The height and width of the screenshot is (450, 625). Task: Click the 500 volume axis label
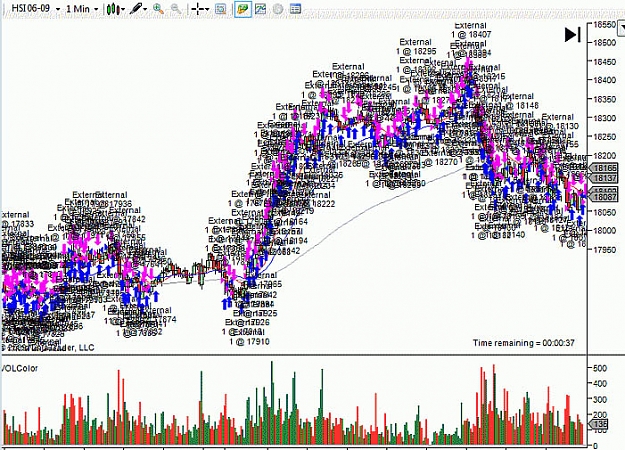point(600,368)
